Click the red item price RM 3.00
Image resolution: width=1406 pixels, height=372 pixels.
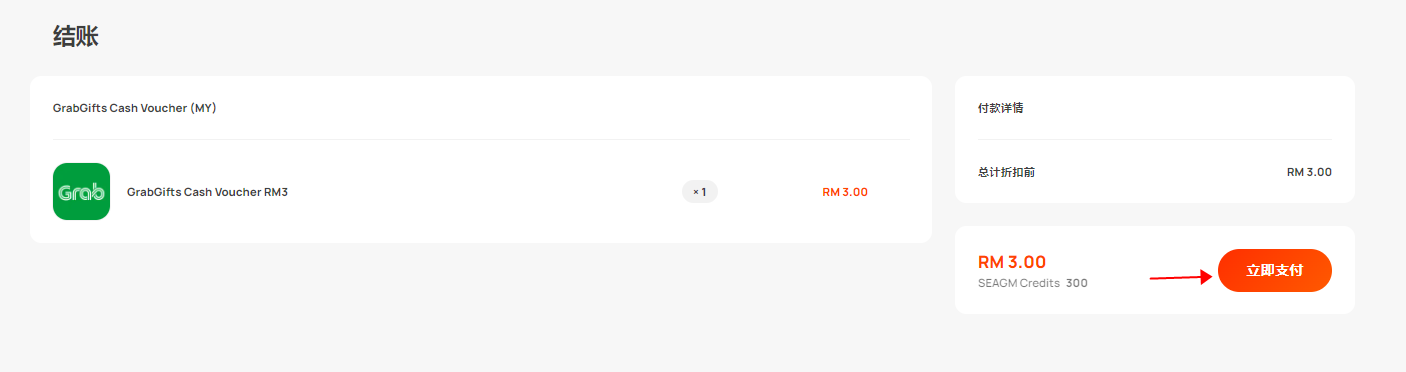pos(845,192)
